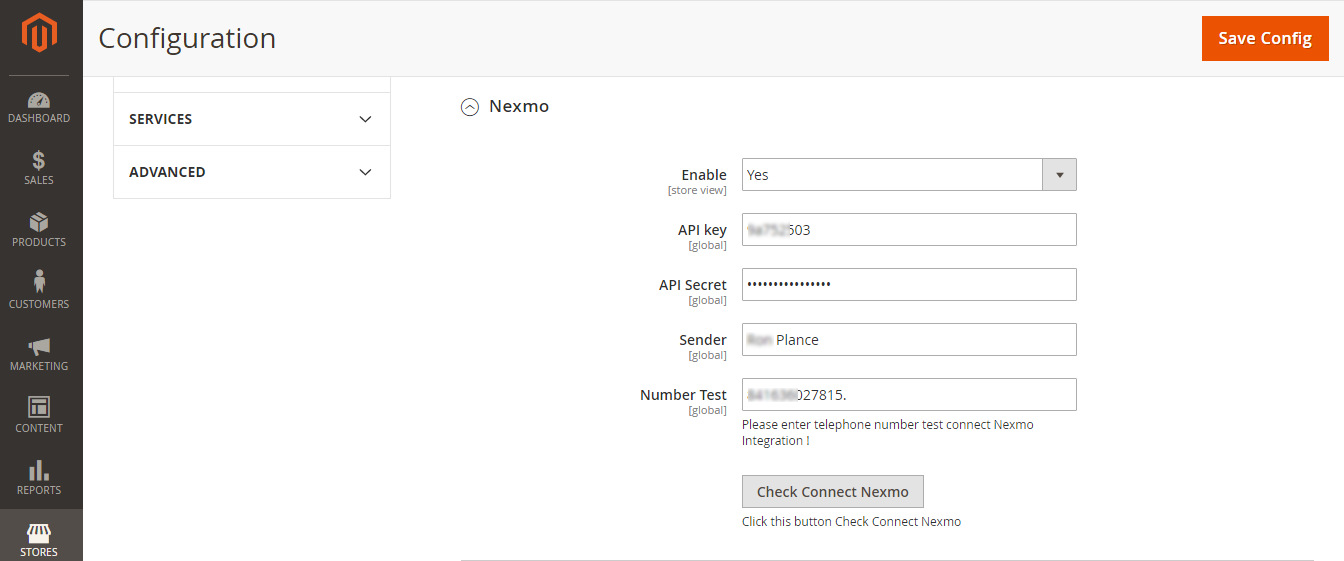1344x561 pixels.
Task: Click into the API Secret field
Action: [908, 285]
